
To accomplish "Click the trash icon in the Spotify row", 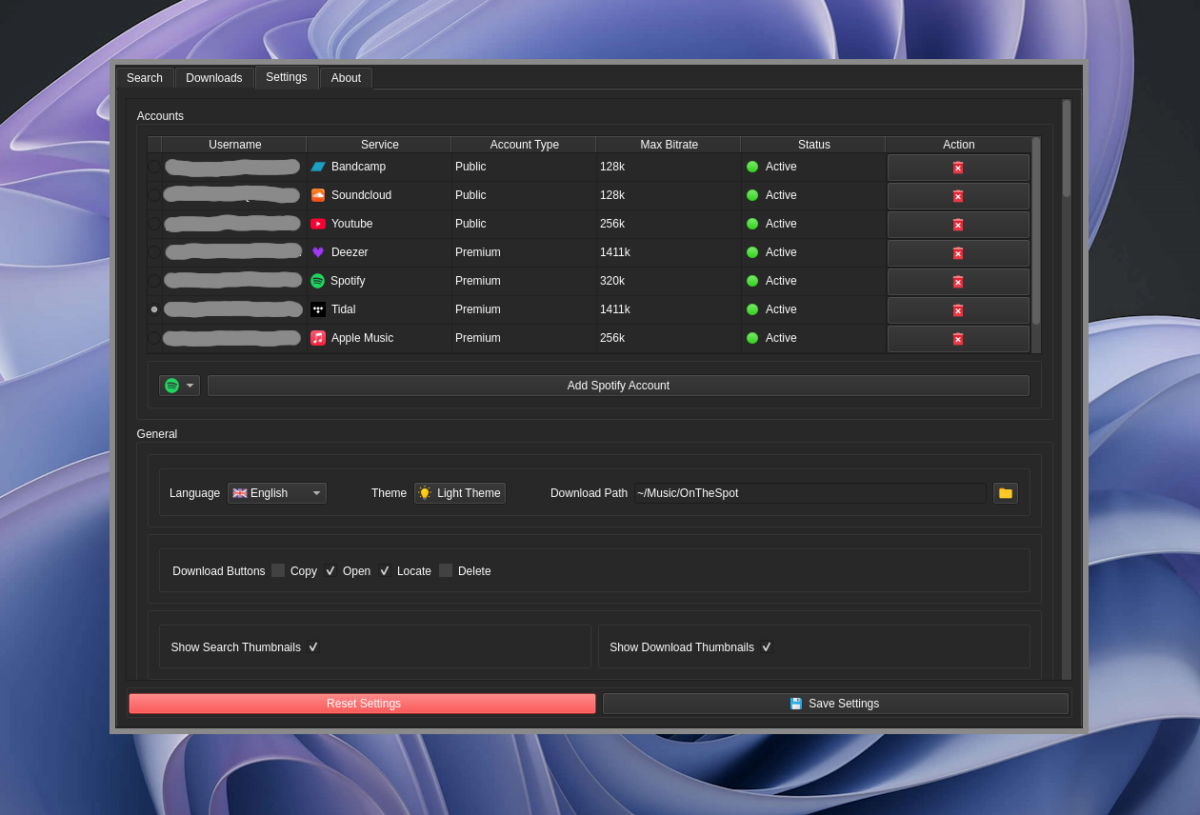I will (958, 282).
